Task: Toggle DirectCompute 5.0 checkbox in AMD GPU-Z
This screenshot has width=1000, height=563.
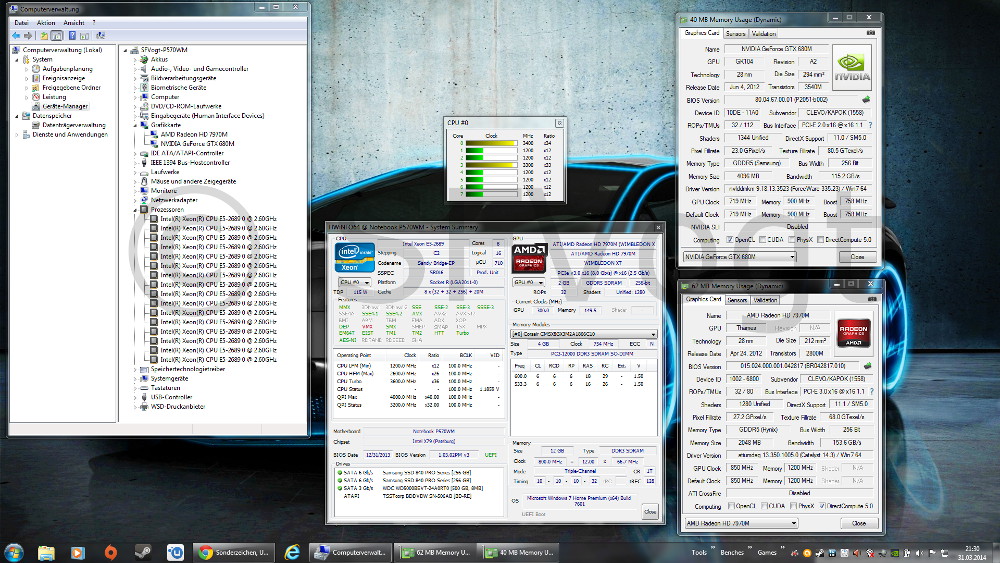Action: click(822, 506)
